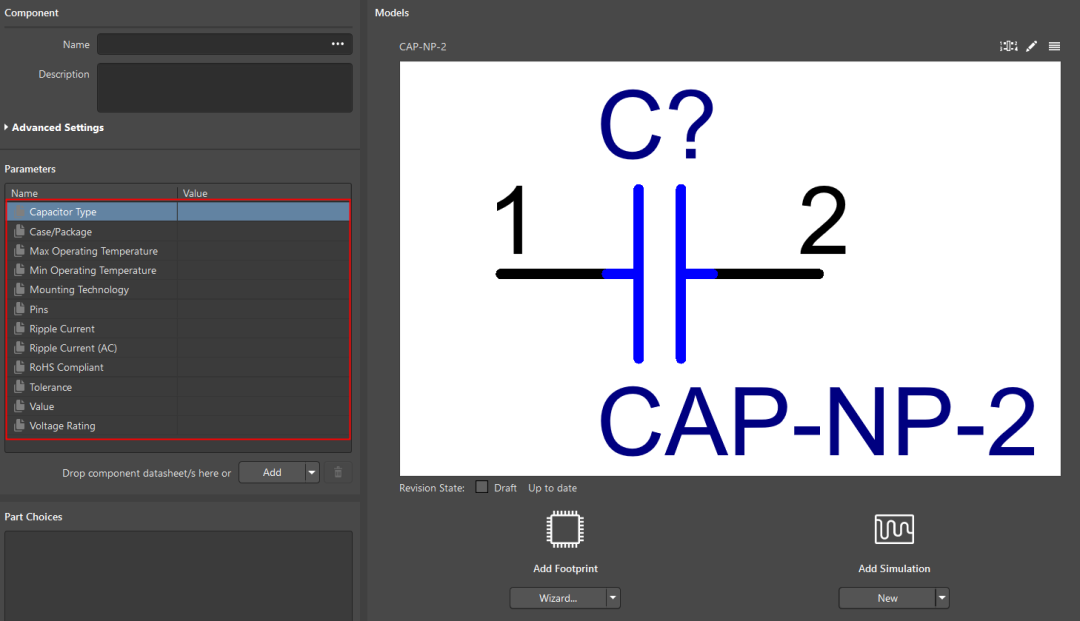Screen dimensions: 1080x621
Task: Open the Wizard button dropdown arrow
Action: pos(613,598)
